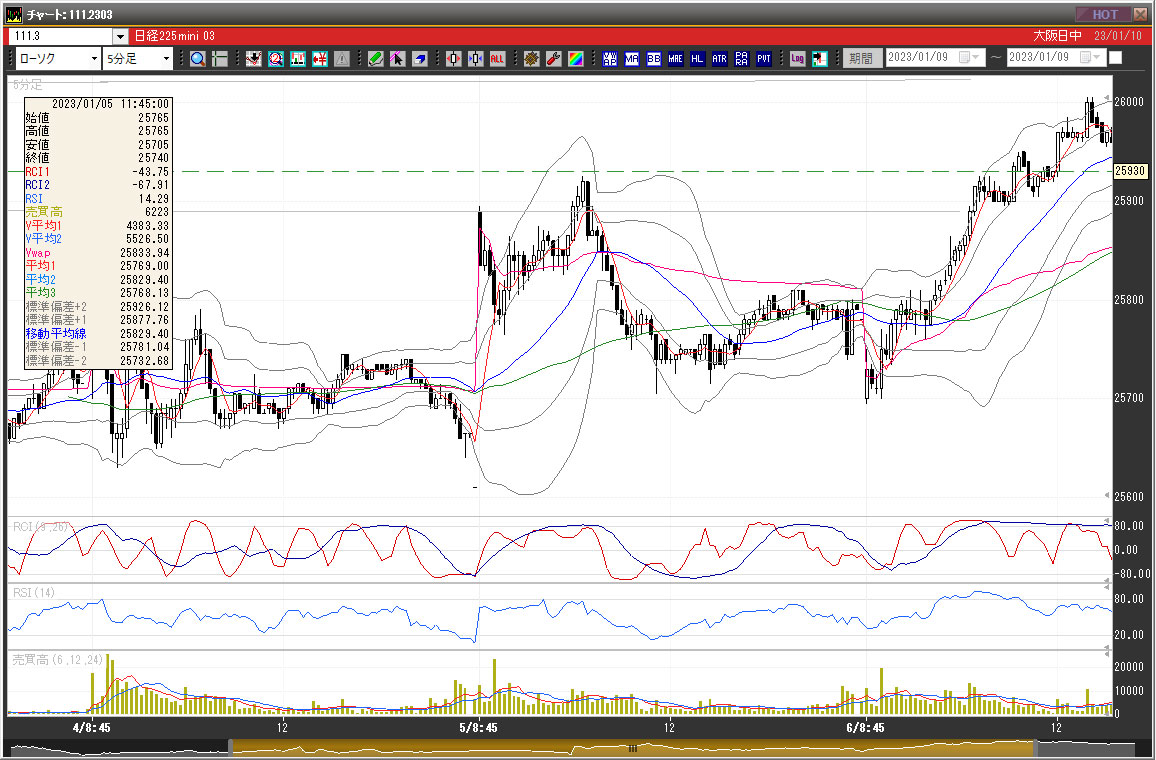Click the RSI(14) panel label
The width and height of the screenshot is (1156, 760).
[x=34, y=593]
